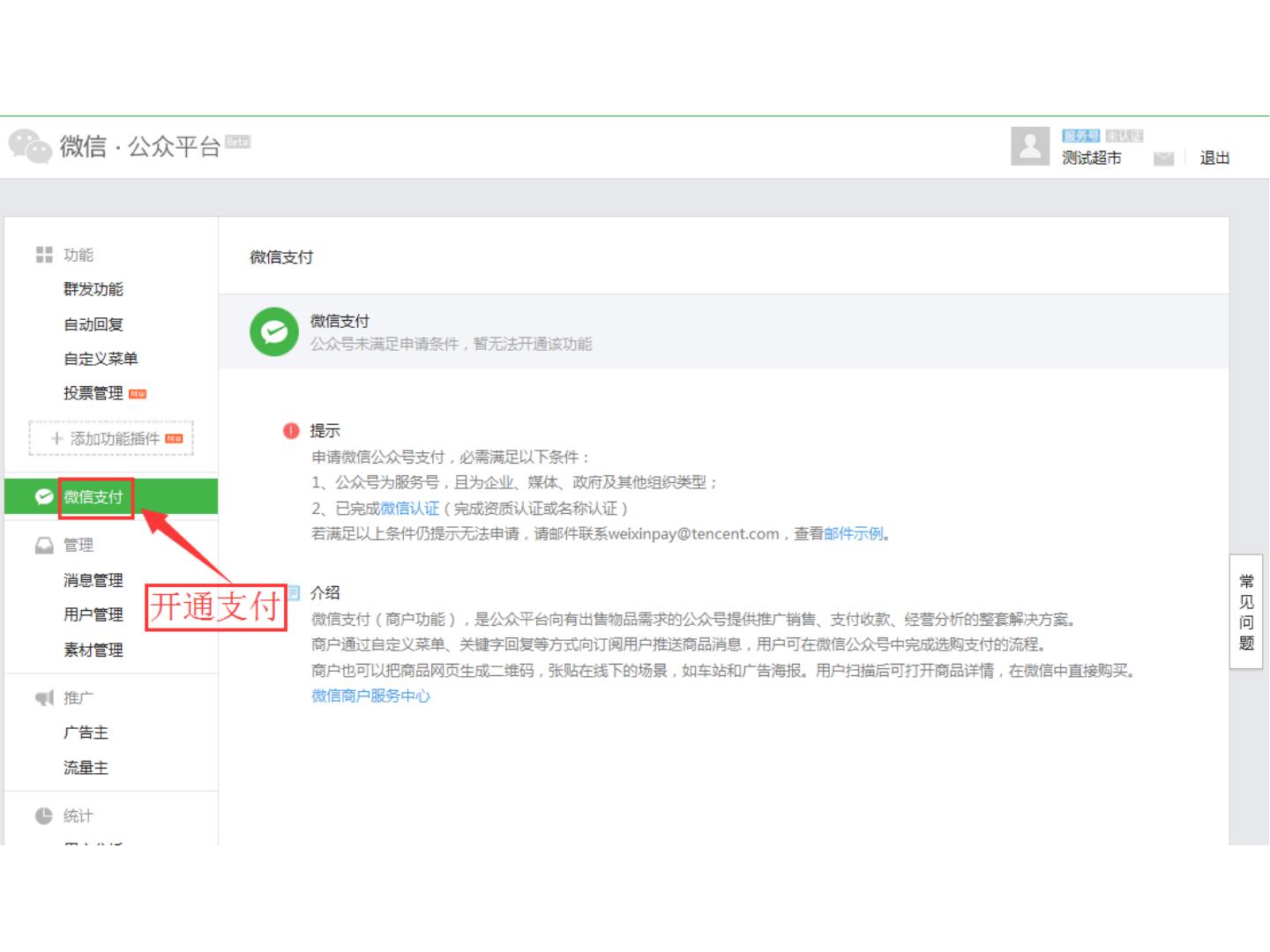This screenshot has width=1270, height=952.
Task: Click the 测试超市 account name
Action: (x=1092, y=158)
